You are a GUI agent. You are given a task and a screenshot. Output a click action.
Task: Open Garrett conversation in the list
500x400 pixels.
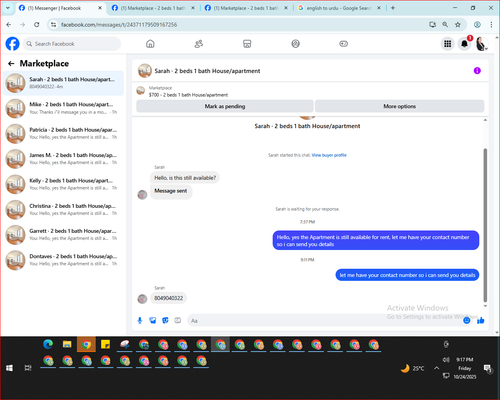pos(63,234)
